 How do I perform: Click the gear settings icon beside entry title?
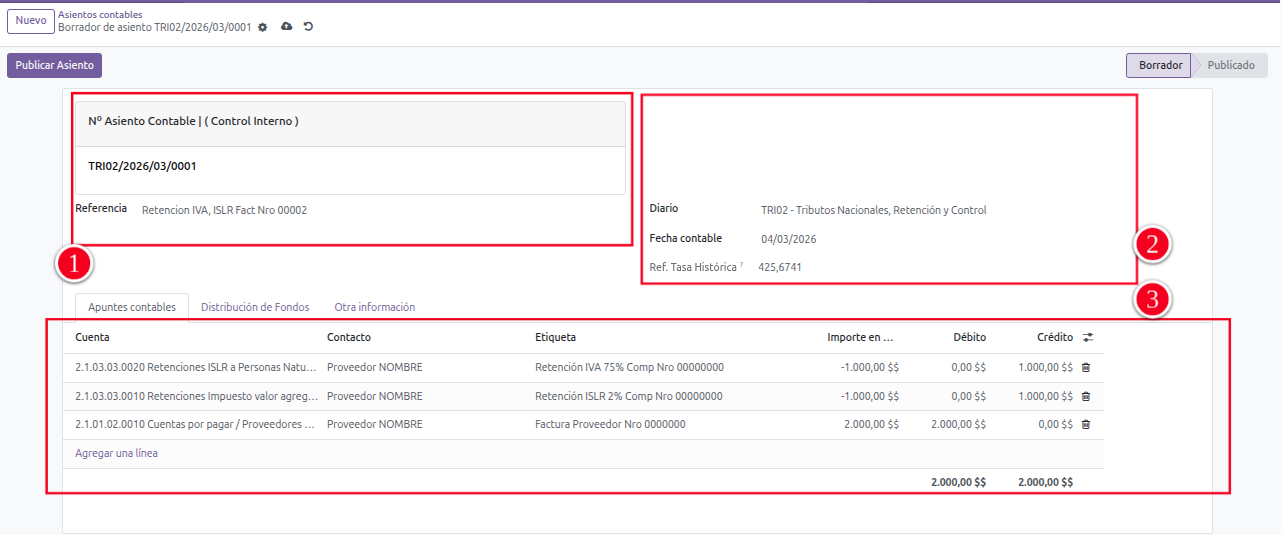(x=263, y=28)
